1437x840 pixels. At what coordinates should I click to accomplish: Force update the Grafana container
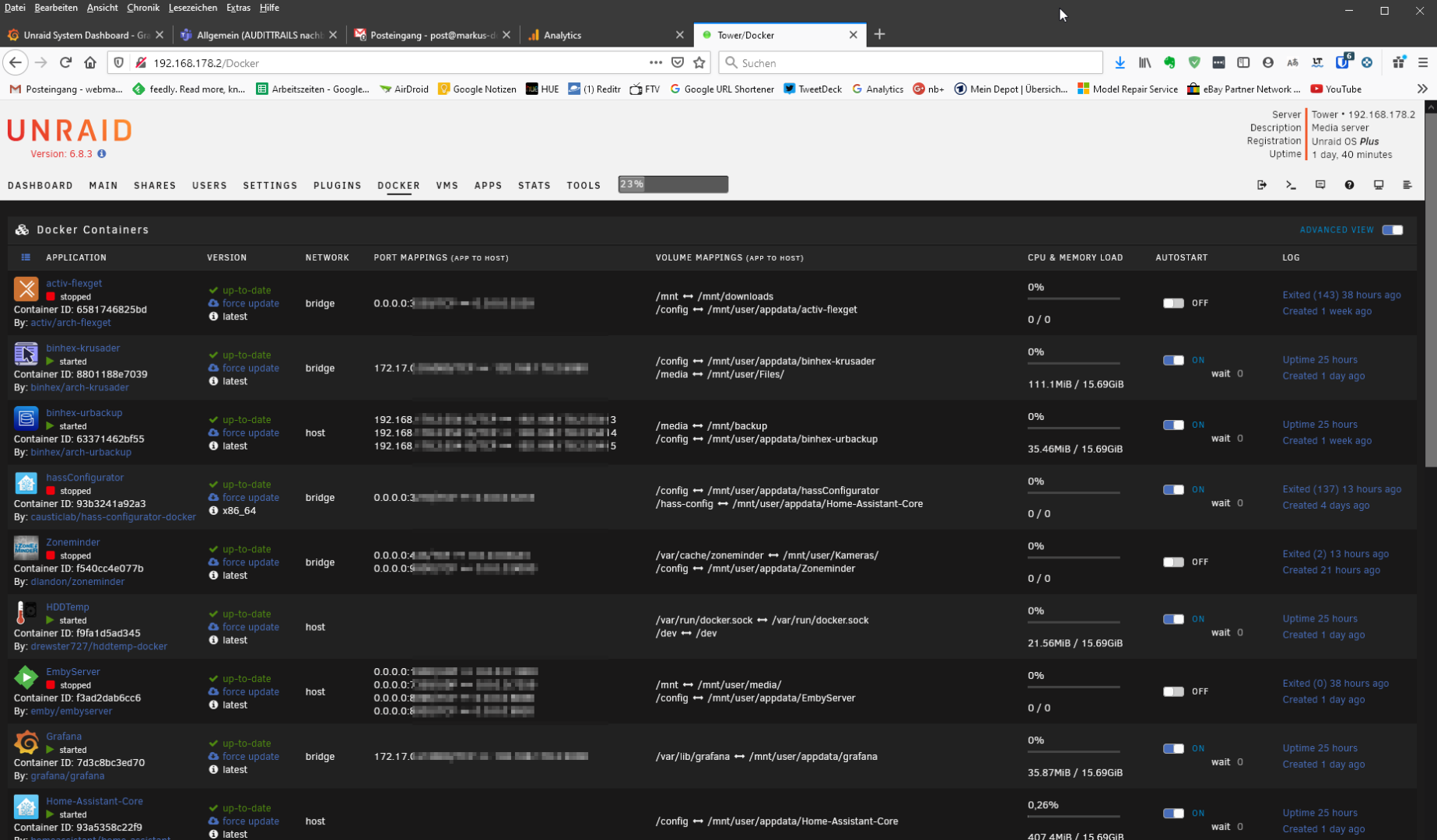[251, 756]
